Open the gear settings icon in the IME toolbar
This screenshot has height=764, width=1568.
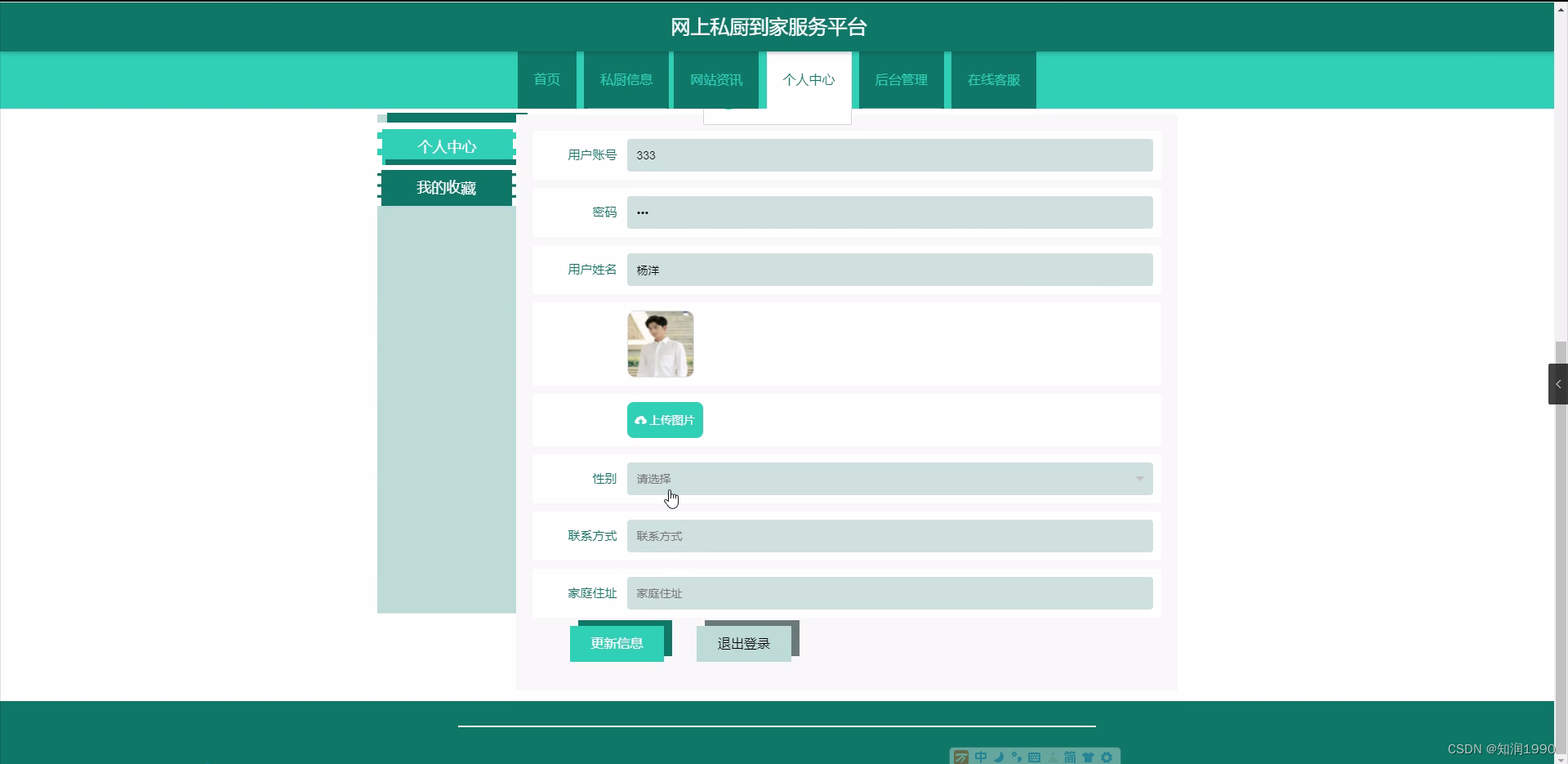point(1107,757)
